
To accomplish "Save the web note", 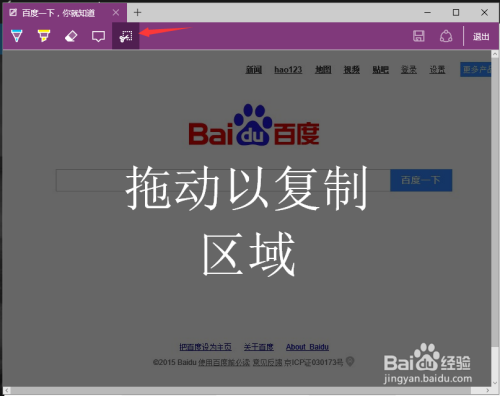I will 419,36.
